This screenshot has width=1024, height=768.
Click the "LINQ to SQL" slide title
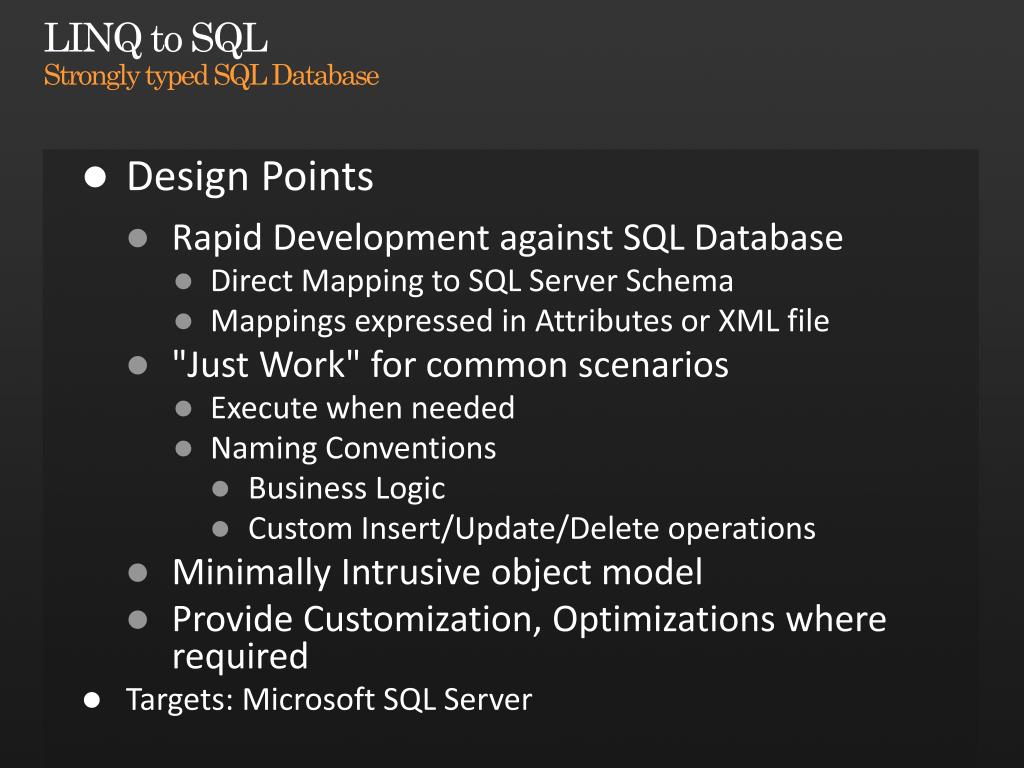(155, 39)
